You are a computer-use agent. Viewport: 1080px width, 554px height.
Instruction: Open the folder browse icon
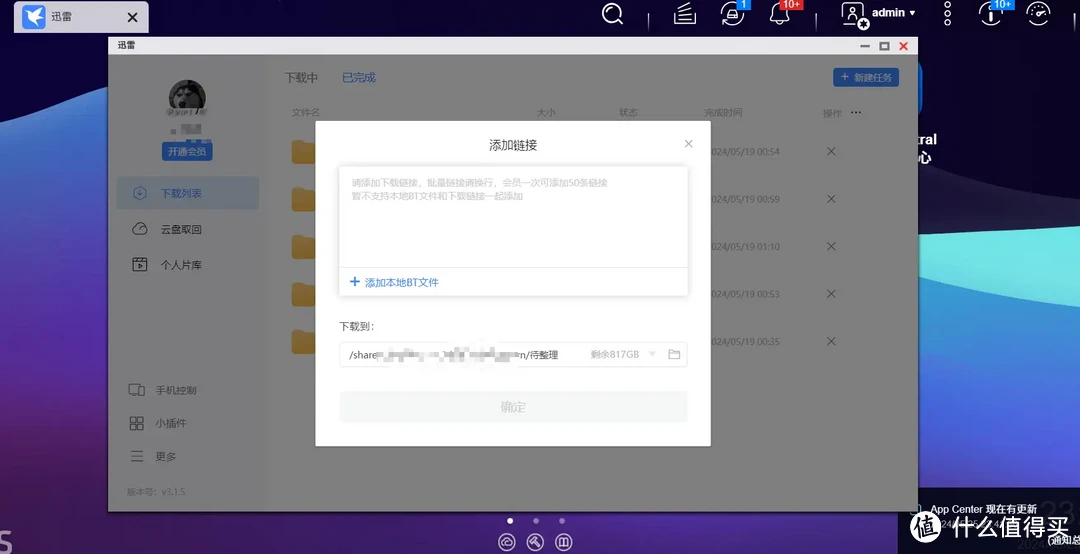click(674, 354)
